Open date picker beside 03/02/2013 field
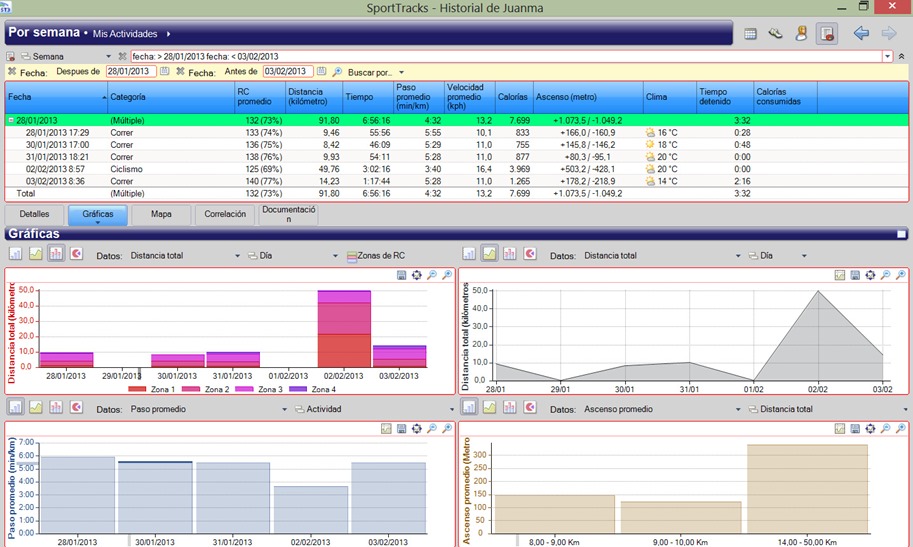913x547 pixels. click(x=321, y=71)
